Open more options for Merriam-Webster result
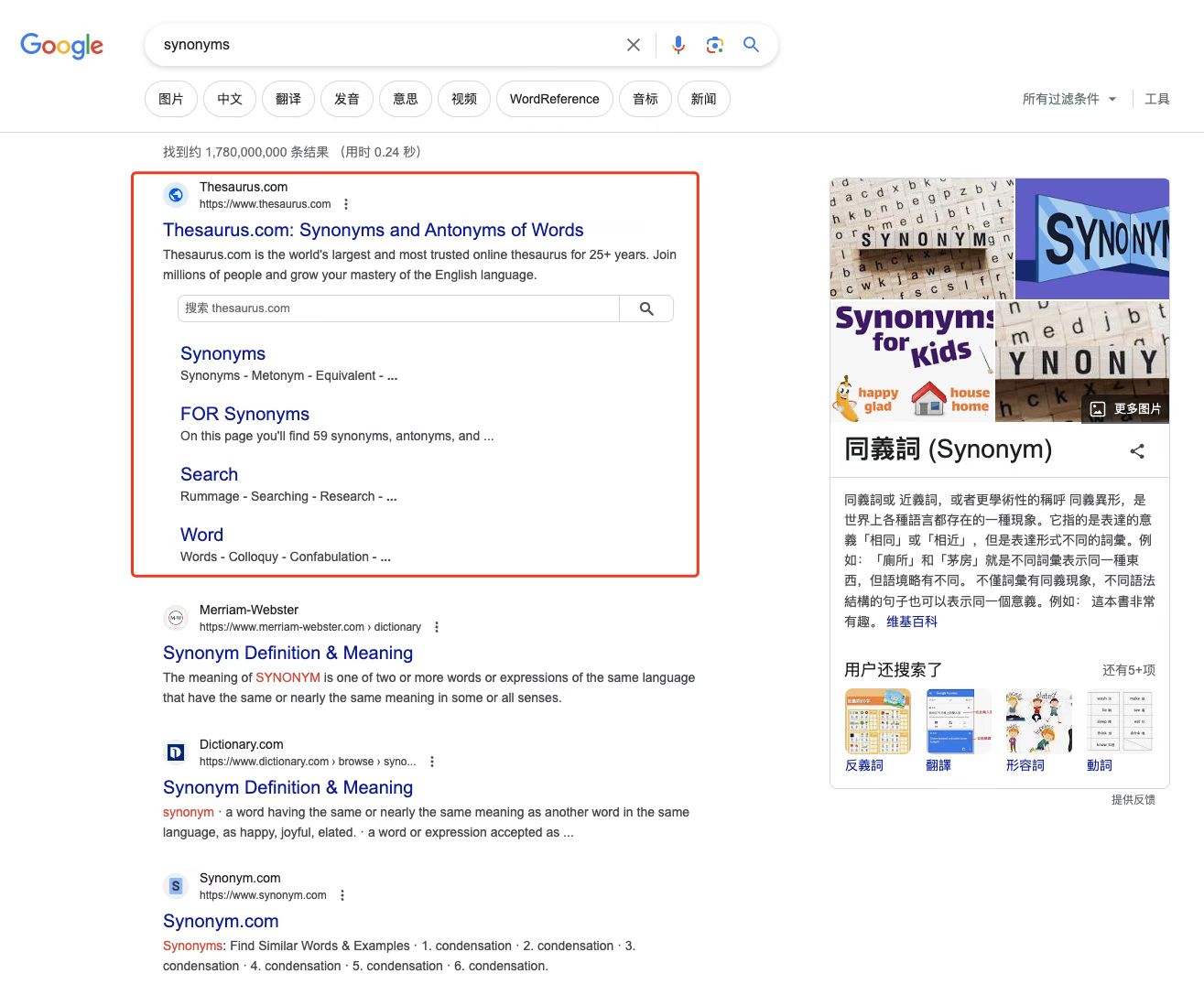Screen dimensions: 1204x1006 point(437,627)
